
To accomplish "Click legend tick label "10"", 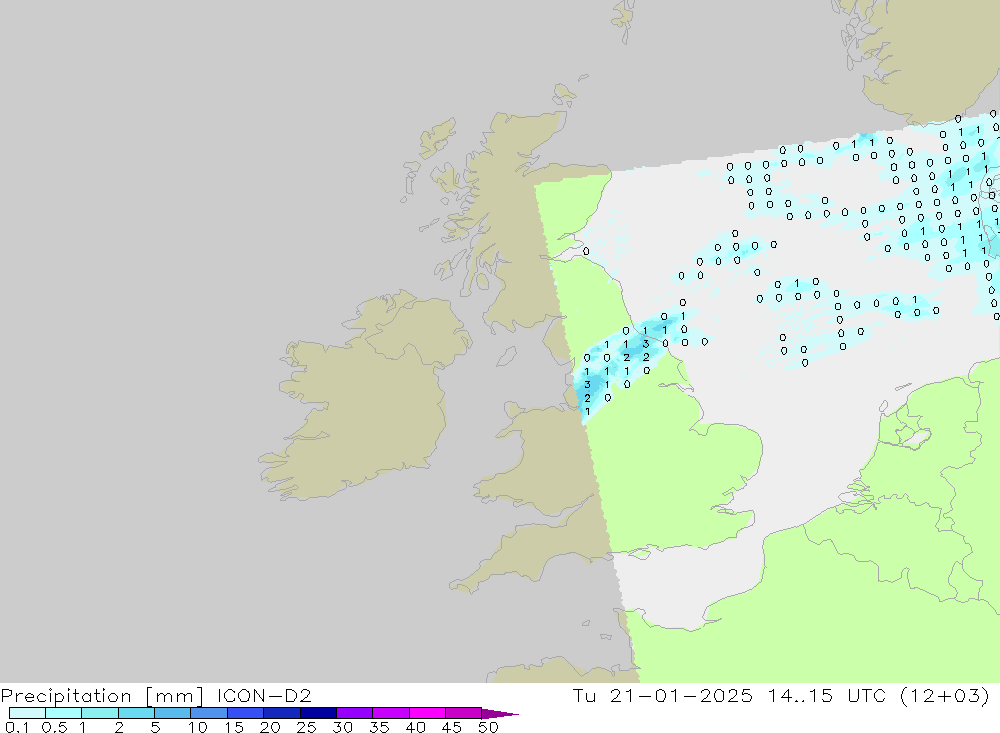I will pos(198,727).
